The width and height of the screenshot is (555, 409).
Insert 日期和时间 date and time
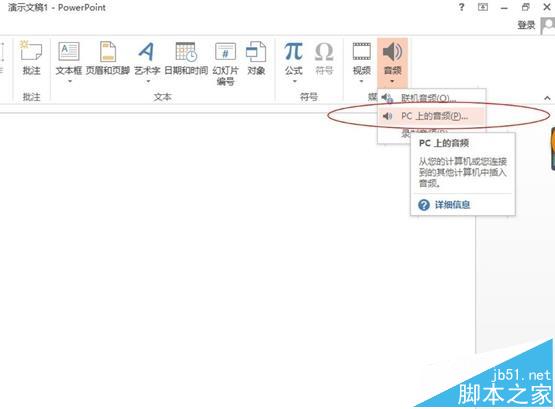click(186, 58)
